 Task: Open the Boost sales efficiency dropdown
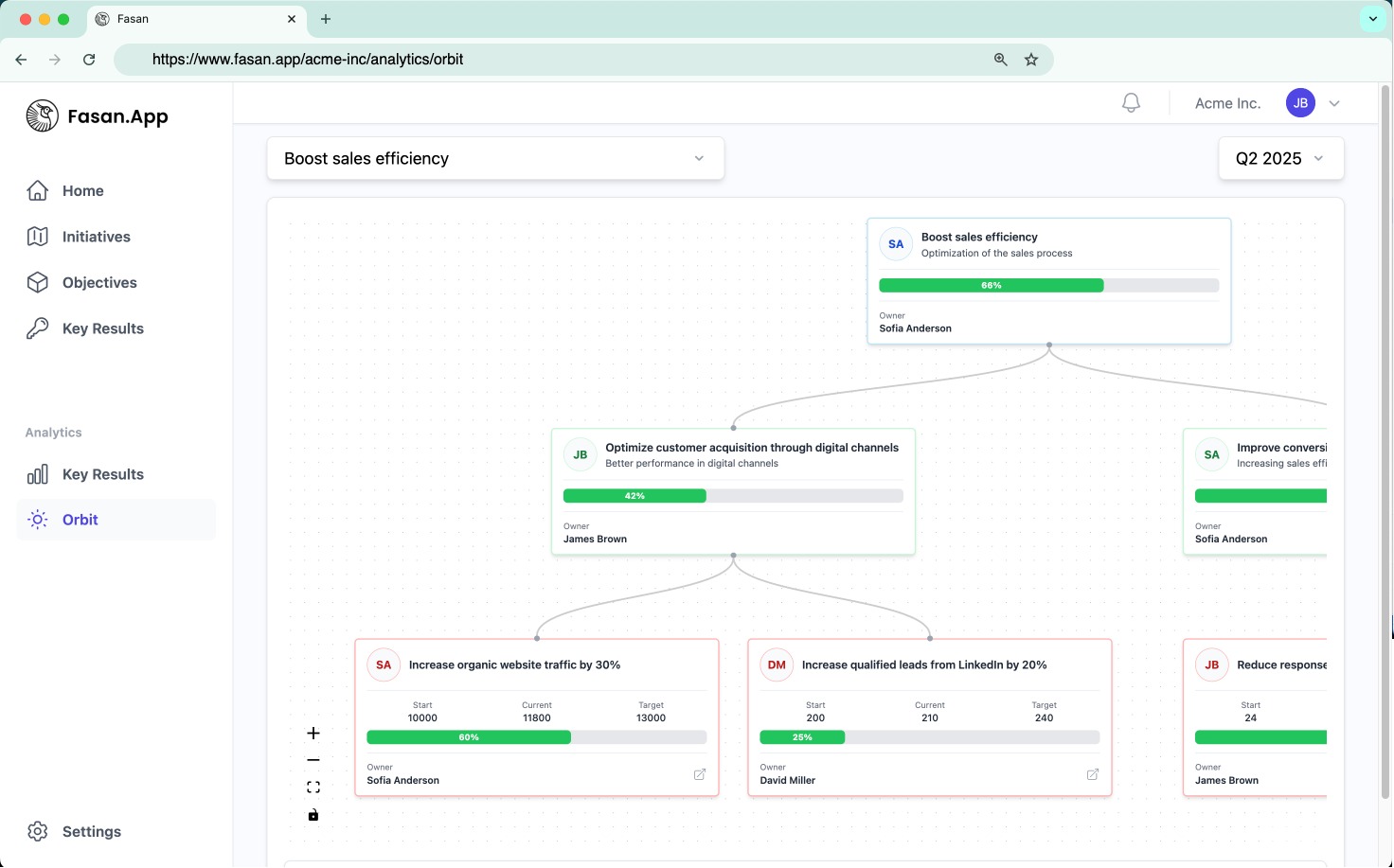pos(495,158)
